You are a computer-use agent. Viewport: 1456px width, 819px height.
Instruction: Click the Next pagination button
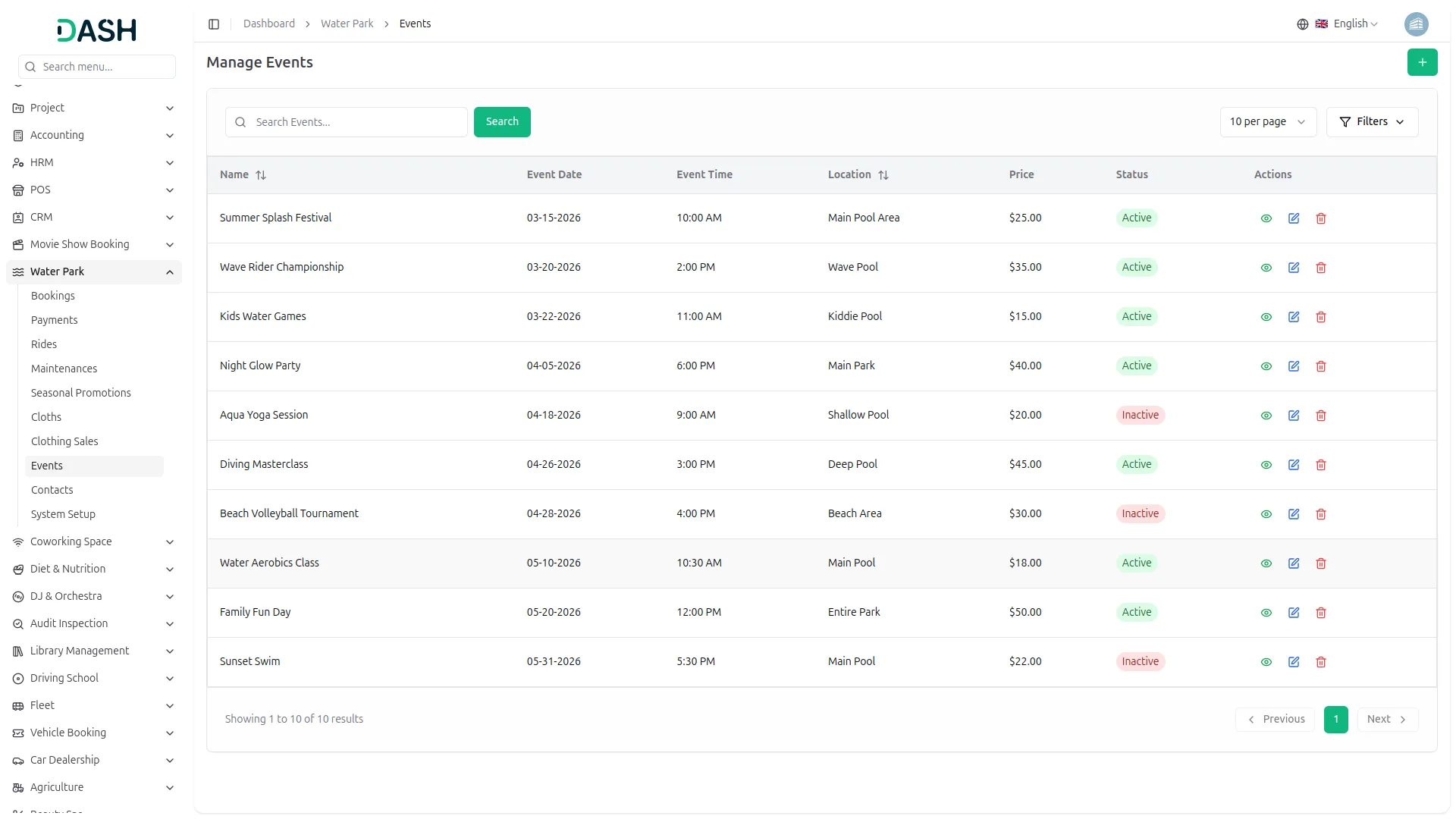(1386, 720)
